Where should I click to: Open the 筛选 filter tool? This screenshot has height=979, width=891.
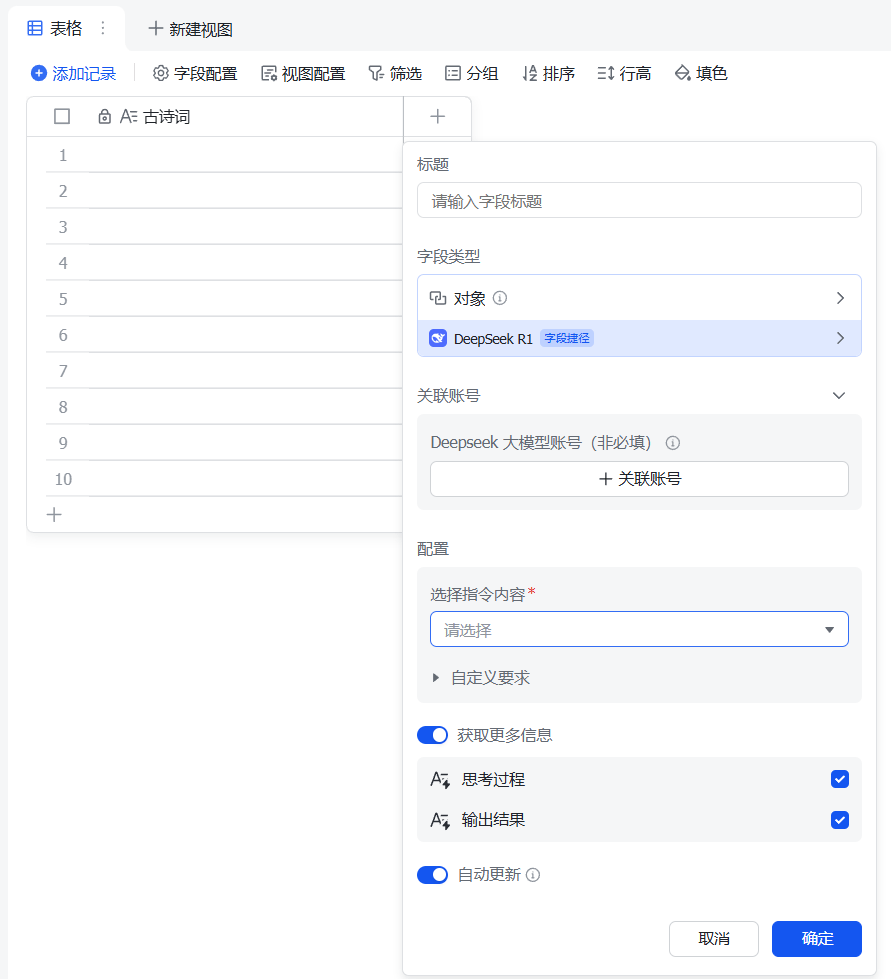click(x=395, y=74)
